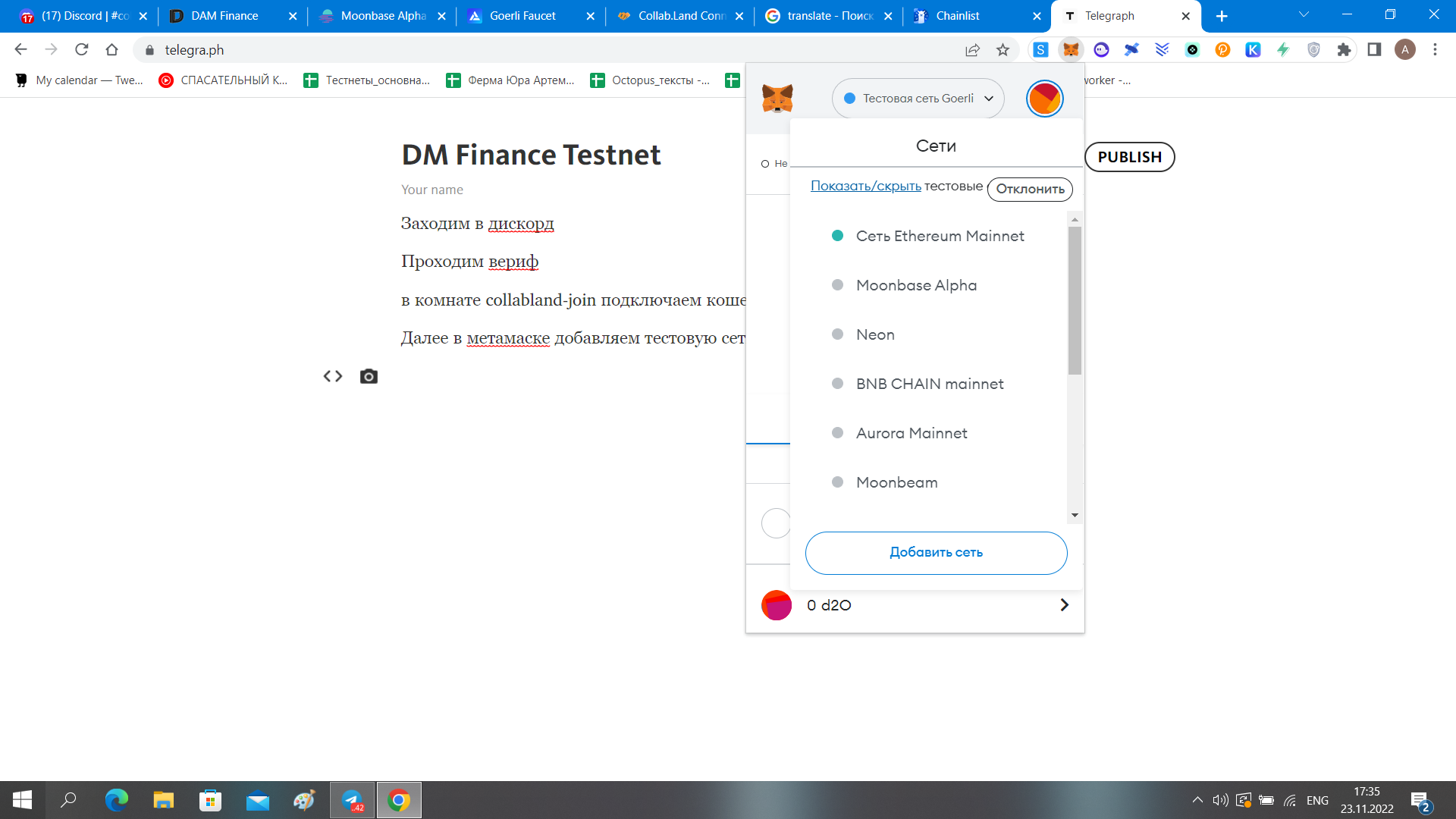The height and width of the screenshot is (819, 1456).
Task: Click the share page icon in address bar
Action: click(x=972, y=50)
